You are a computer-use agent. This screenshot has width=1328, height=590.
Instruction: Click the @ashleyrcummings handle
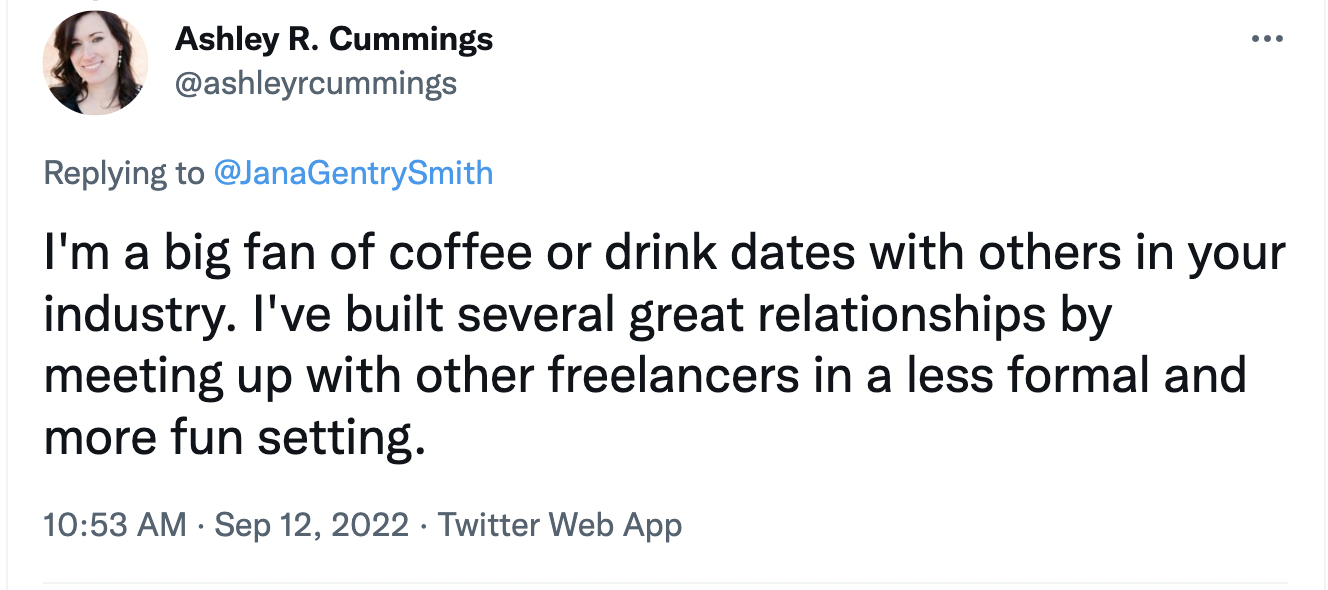click(316, 83)
